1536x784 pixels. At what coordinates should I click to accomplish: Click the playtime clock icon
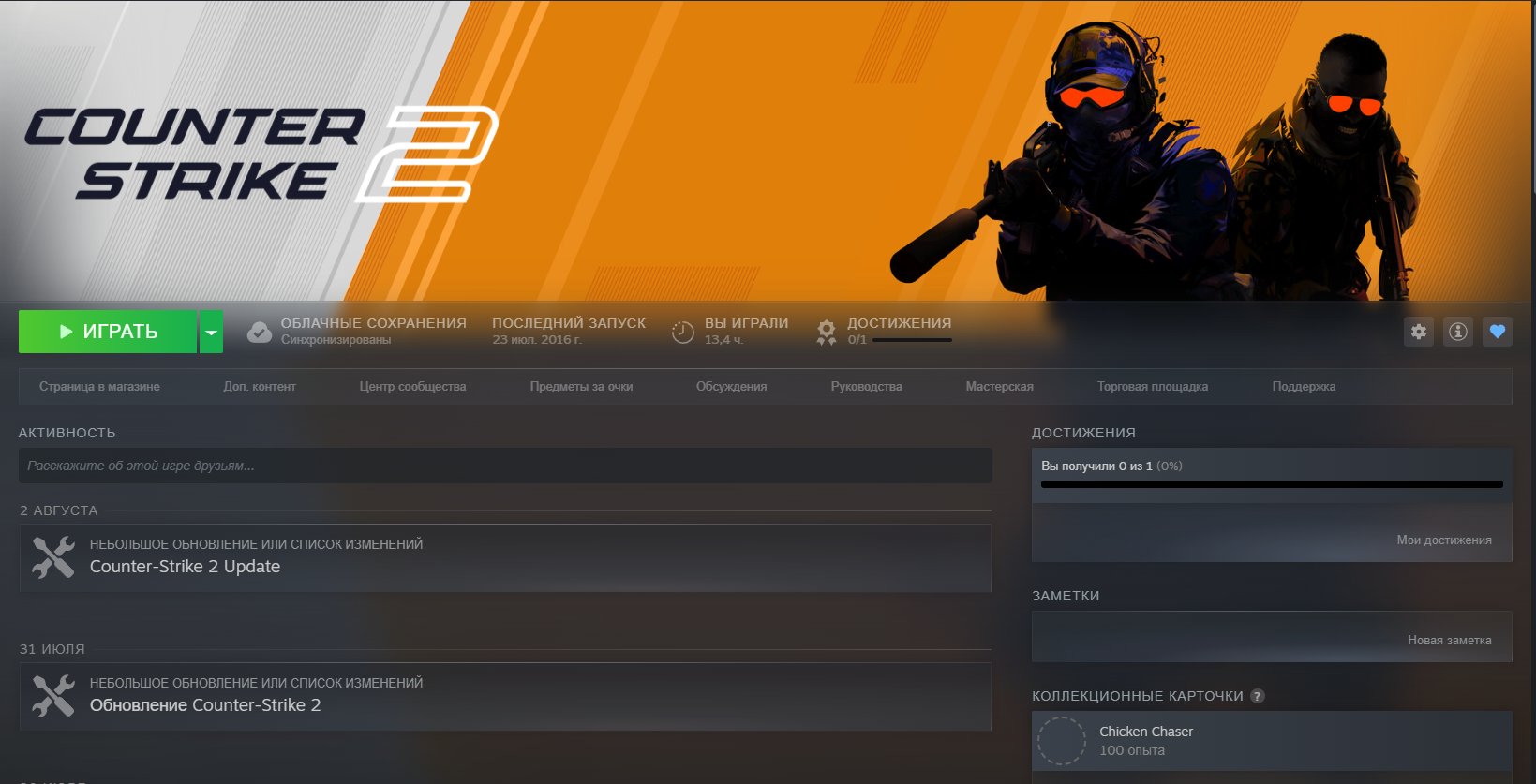click(683, 332)
